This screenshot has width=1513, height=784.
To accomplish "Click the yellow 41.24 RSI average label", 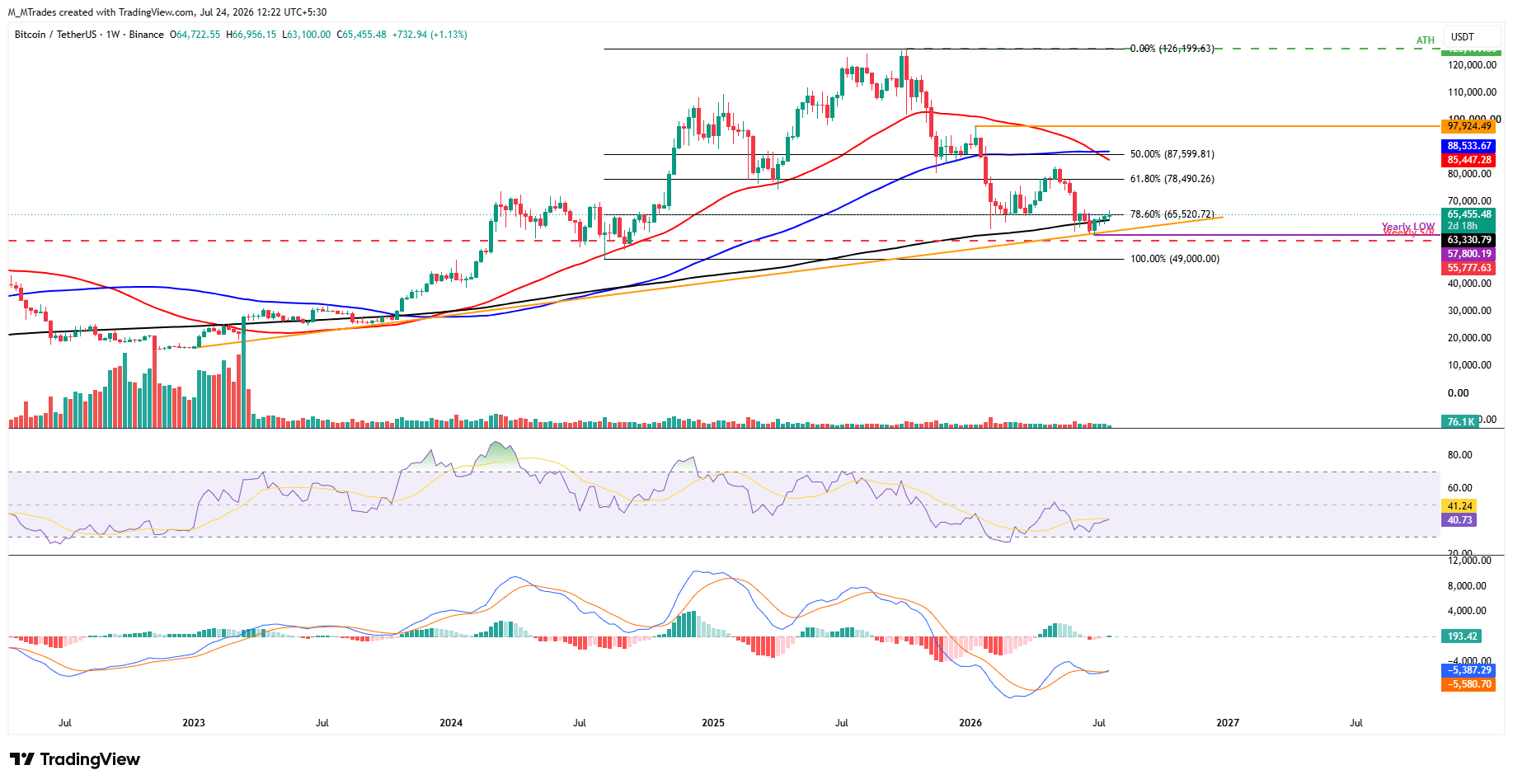I will coord(1459,506).
